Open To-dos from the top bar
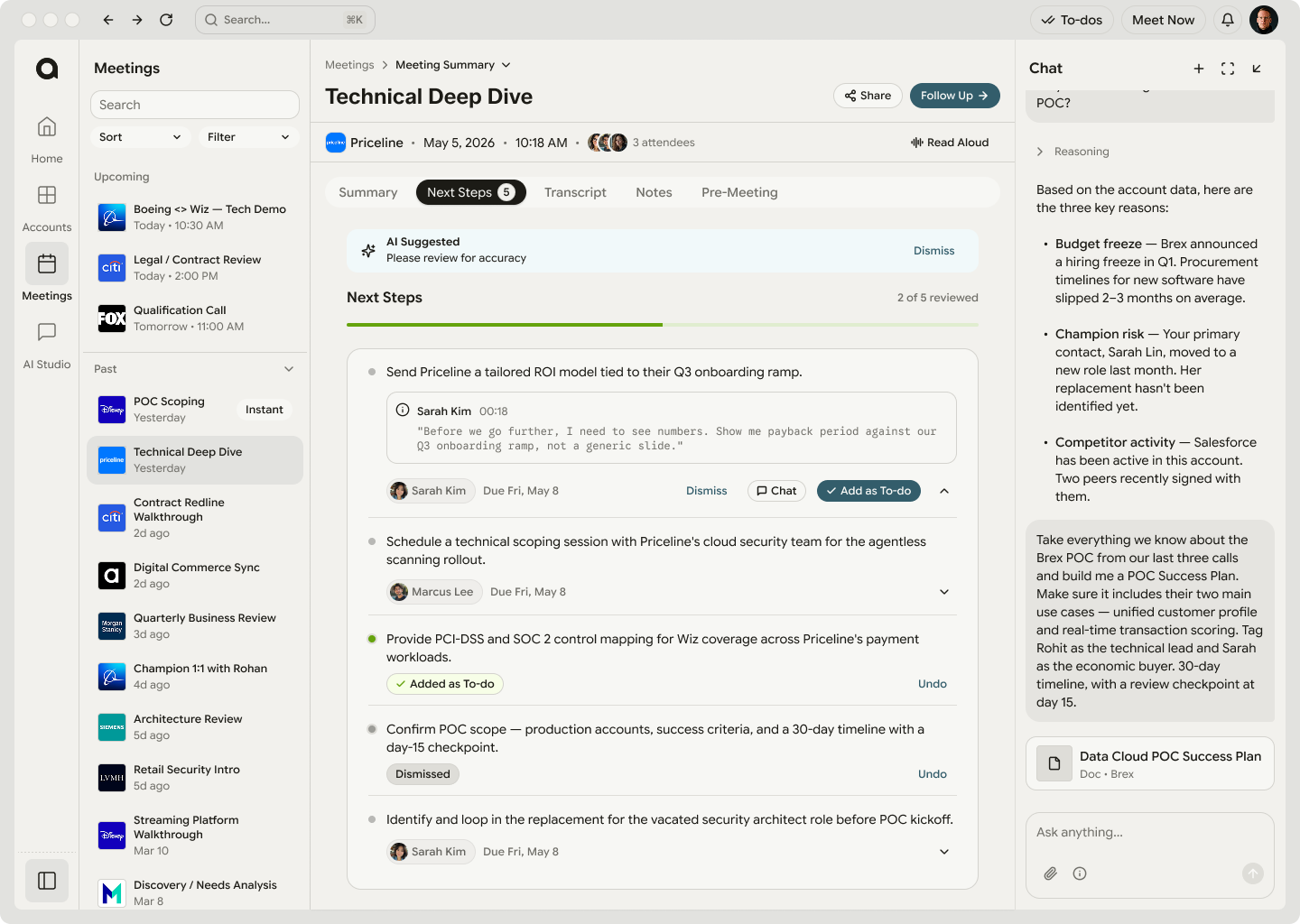This screenshot has width=1300, height=924. click(1072, 20)
